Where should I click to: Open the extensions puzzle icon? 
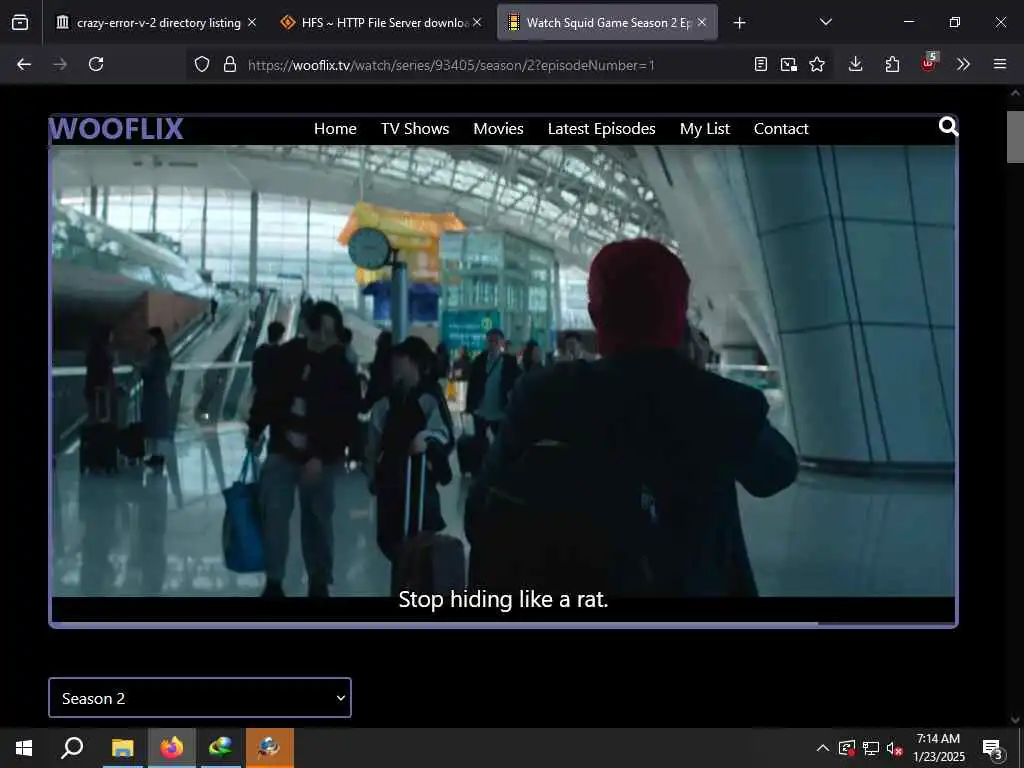coord(892,64)
